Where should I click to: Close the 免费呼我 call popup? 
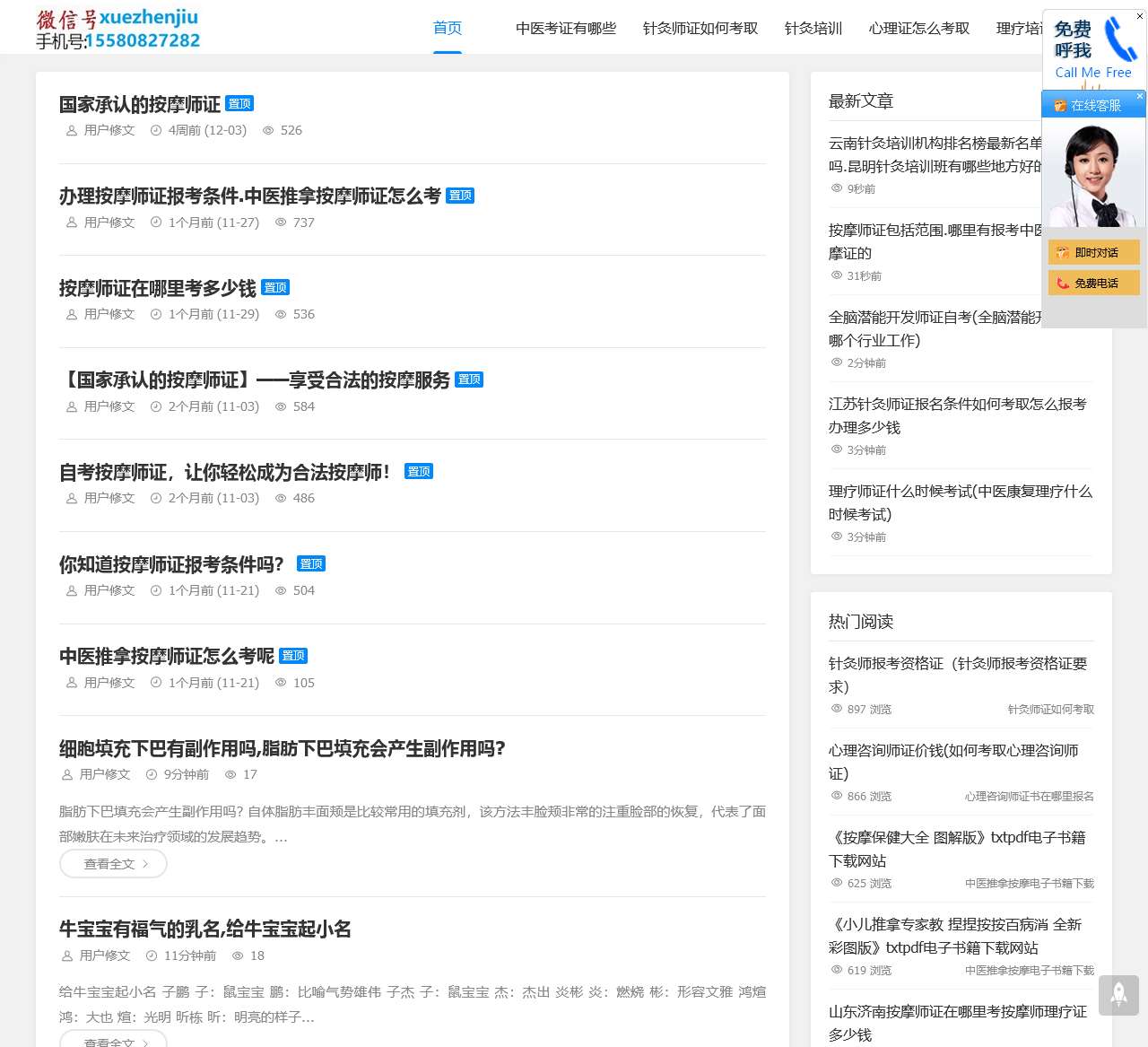coord(1140,16)
